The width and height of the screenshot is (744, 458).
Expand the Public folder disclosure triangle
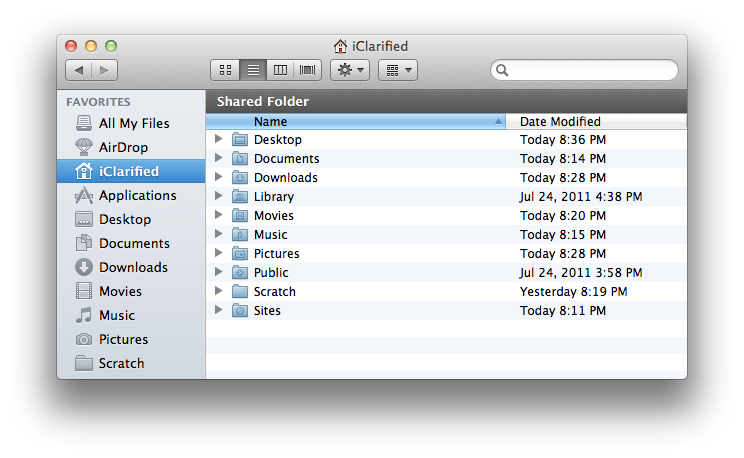coord(219,273)
